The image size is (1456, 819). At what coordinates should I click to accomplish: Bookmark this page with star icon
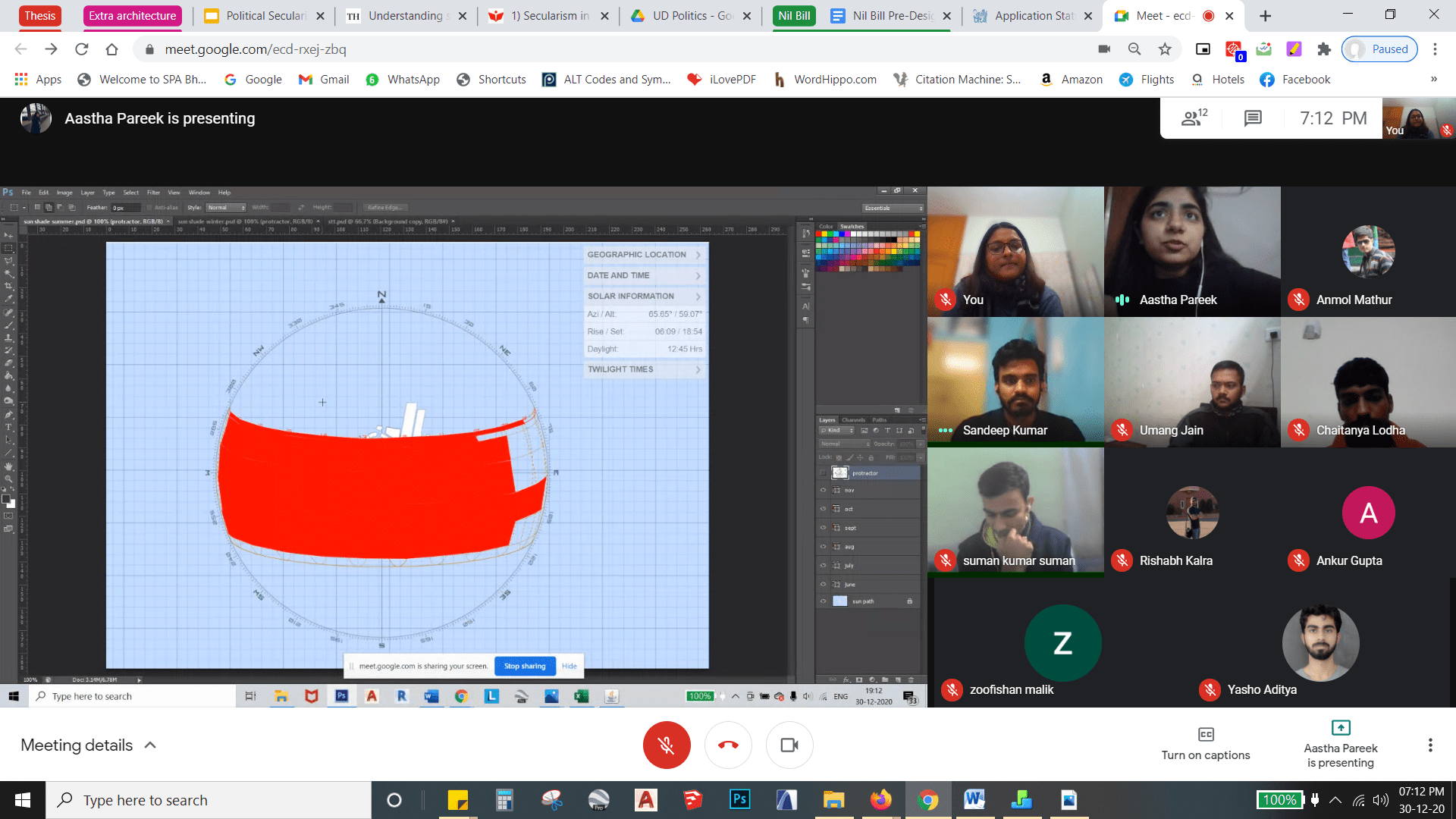point(1165,49)
